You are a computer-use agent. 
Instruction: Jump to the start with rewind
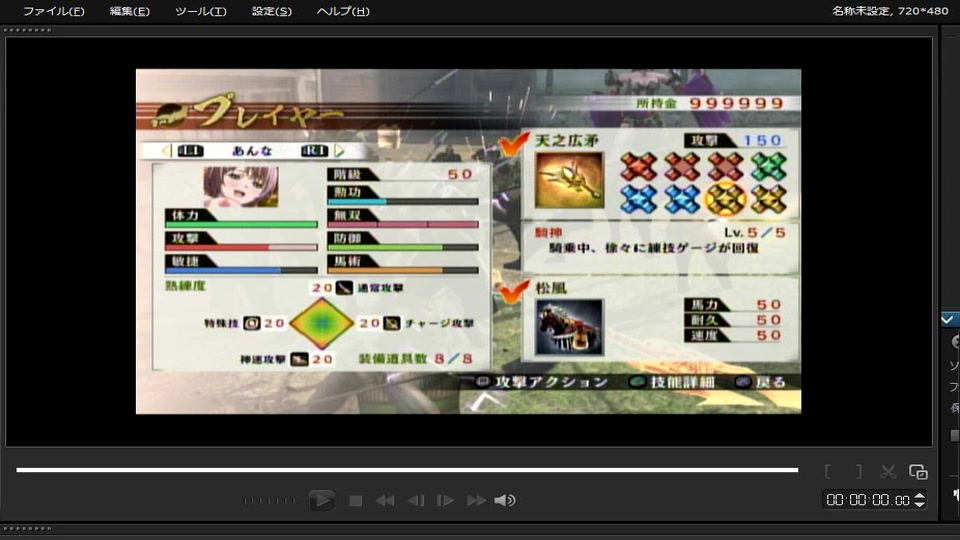[384, 501]
